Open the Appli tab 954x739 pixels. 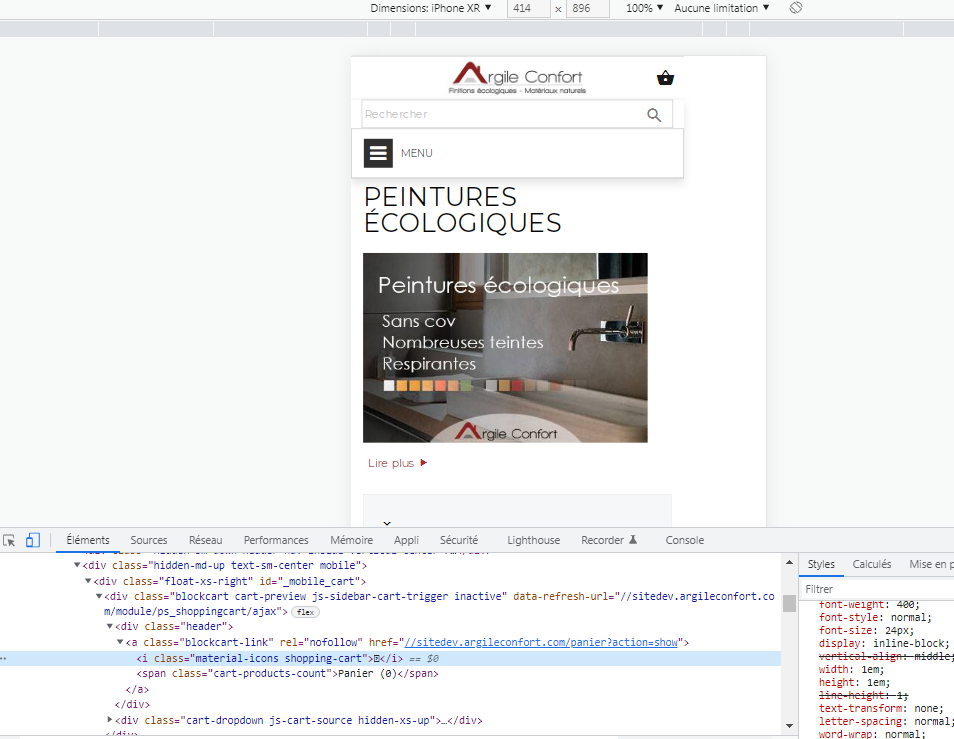[x=406, y=540]
